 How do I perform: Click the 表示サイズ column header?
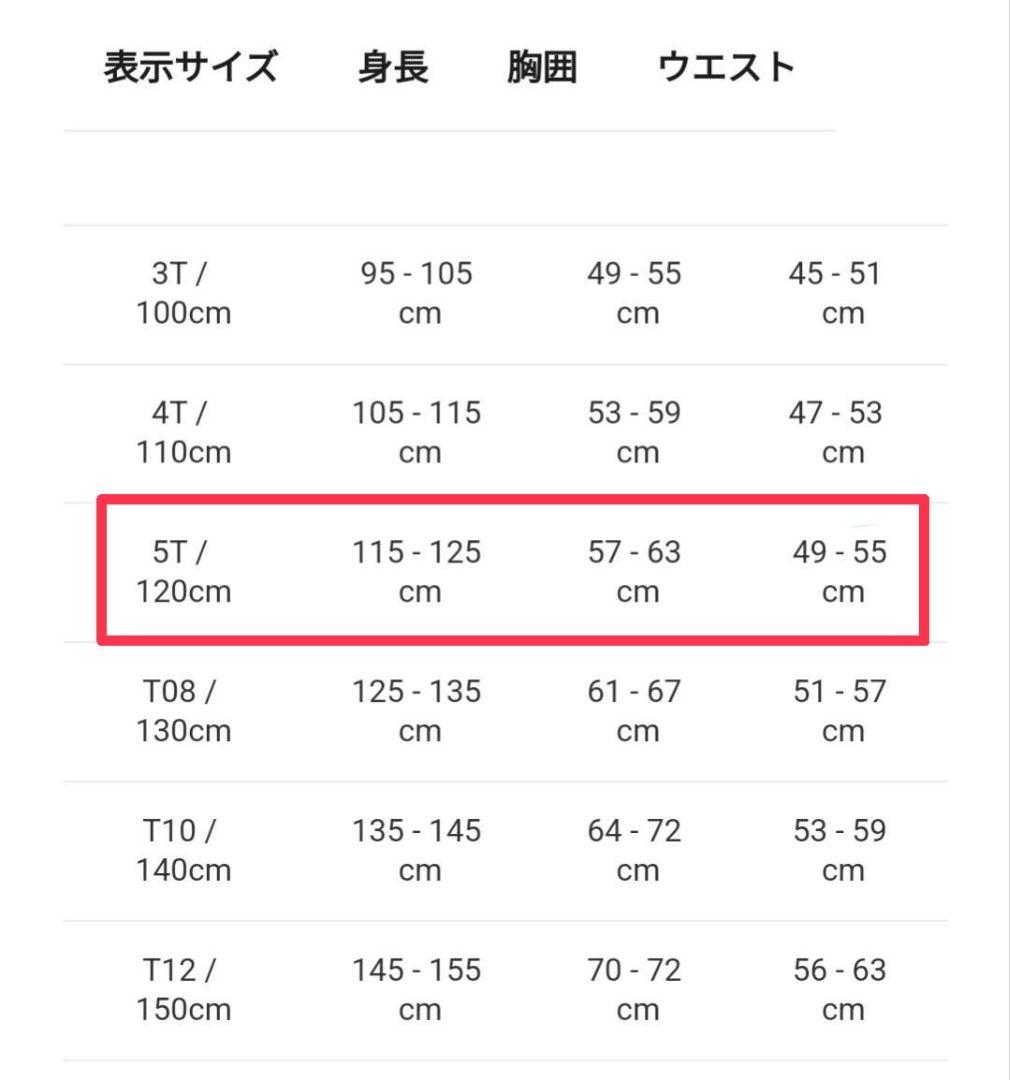(190, 68)
